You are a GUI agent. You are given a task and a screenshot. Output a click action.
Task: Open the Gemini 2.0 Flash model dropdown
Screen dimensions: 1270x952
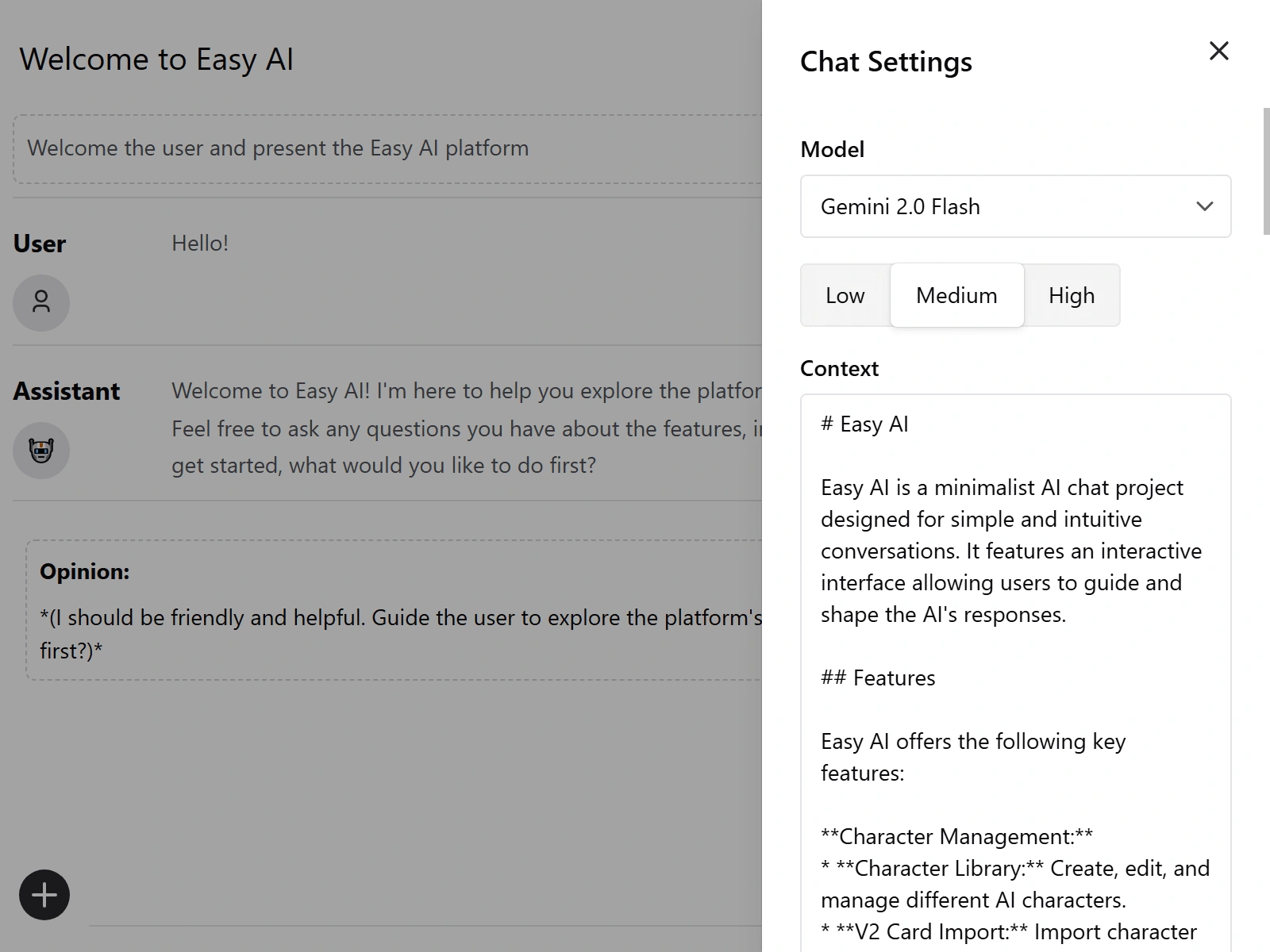coord(1015,206)
